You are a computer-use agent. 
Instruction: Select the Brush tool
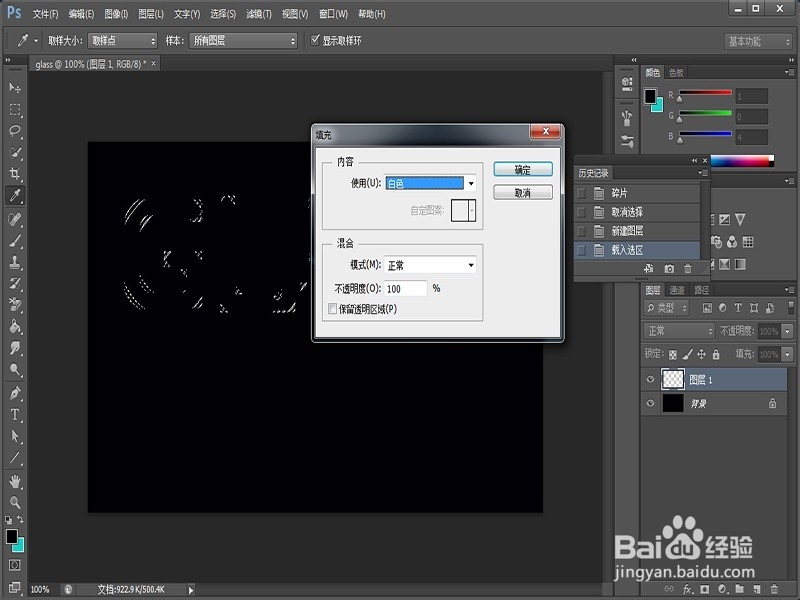[x=15, y=240]
